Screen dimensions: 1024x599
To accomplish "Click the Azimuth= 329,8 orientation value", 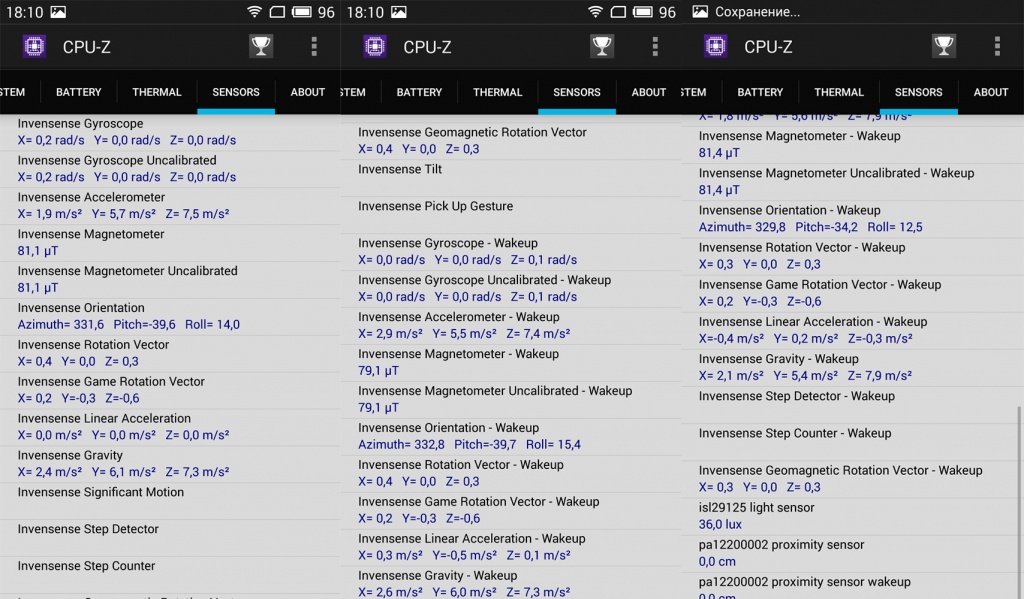I will (742, 227).
